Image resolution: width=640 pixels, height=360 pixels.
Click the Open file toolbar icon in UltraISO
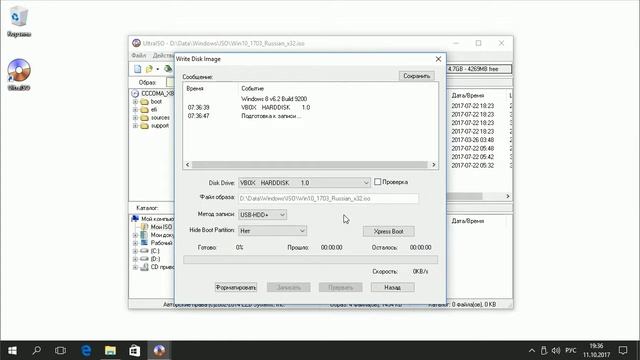(x=149, y=69)
